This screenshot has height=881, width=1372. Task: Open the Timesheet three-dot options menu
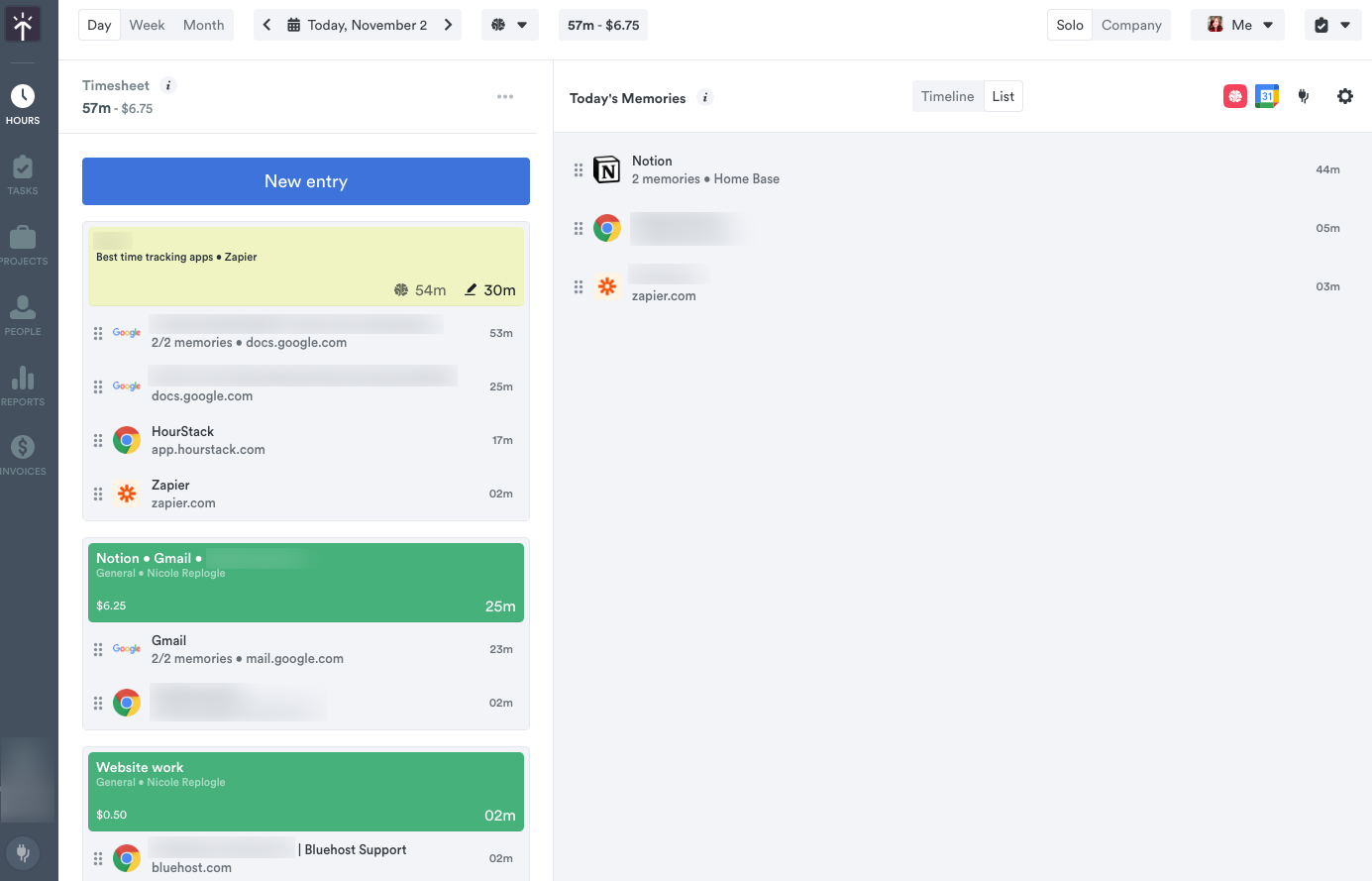coord(505,96)
